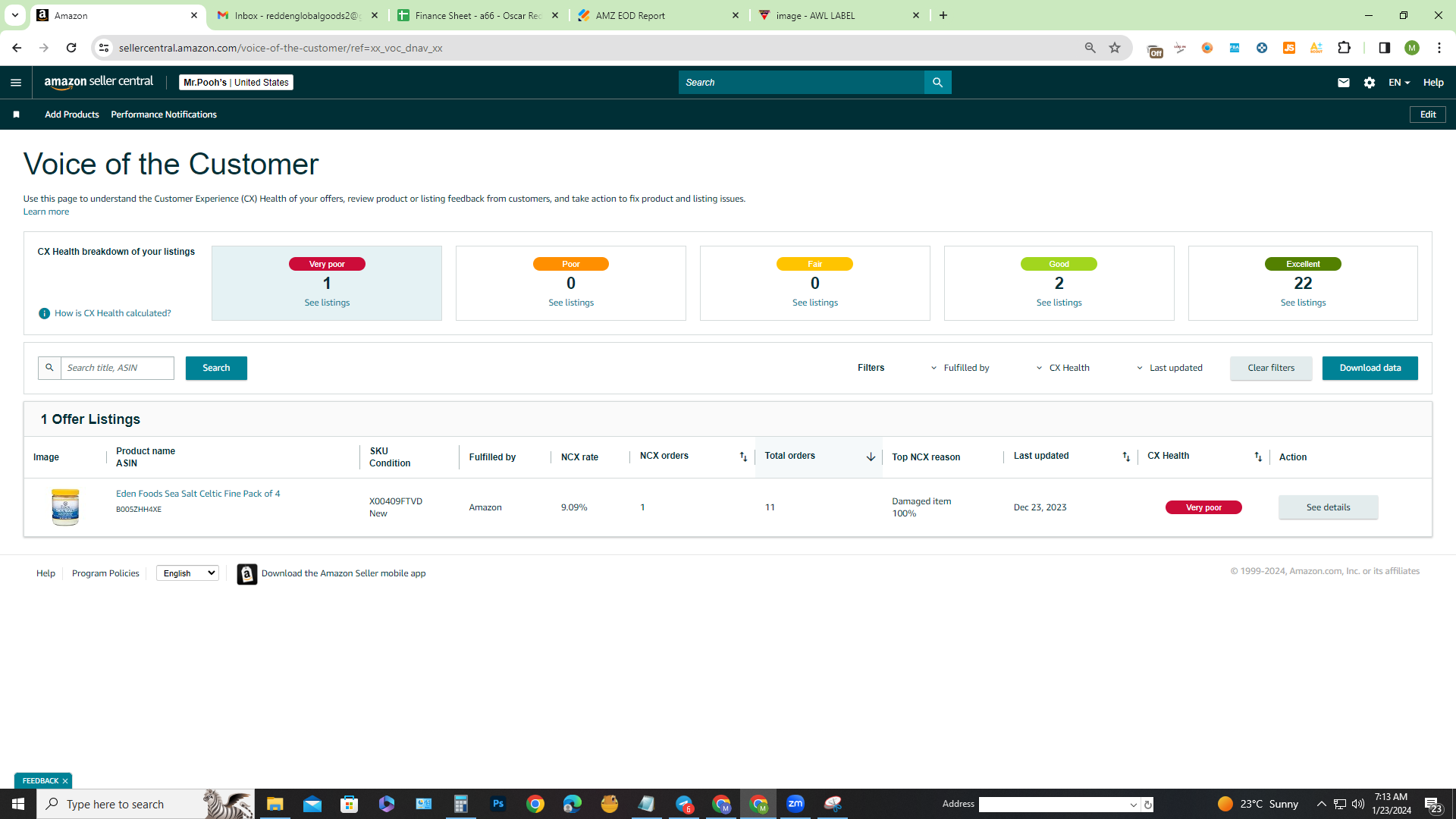Open the English language selector in footer
The image size is (1456, 819).
187,573
